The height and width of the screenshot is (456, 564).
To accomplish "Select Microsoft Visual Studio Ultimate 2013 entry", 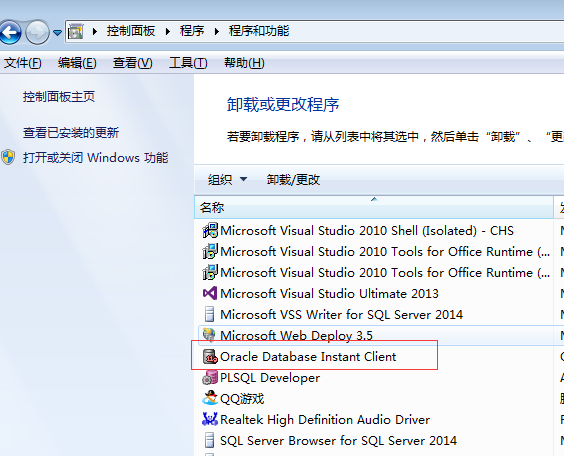I will 329,293.
